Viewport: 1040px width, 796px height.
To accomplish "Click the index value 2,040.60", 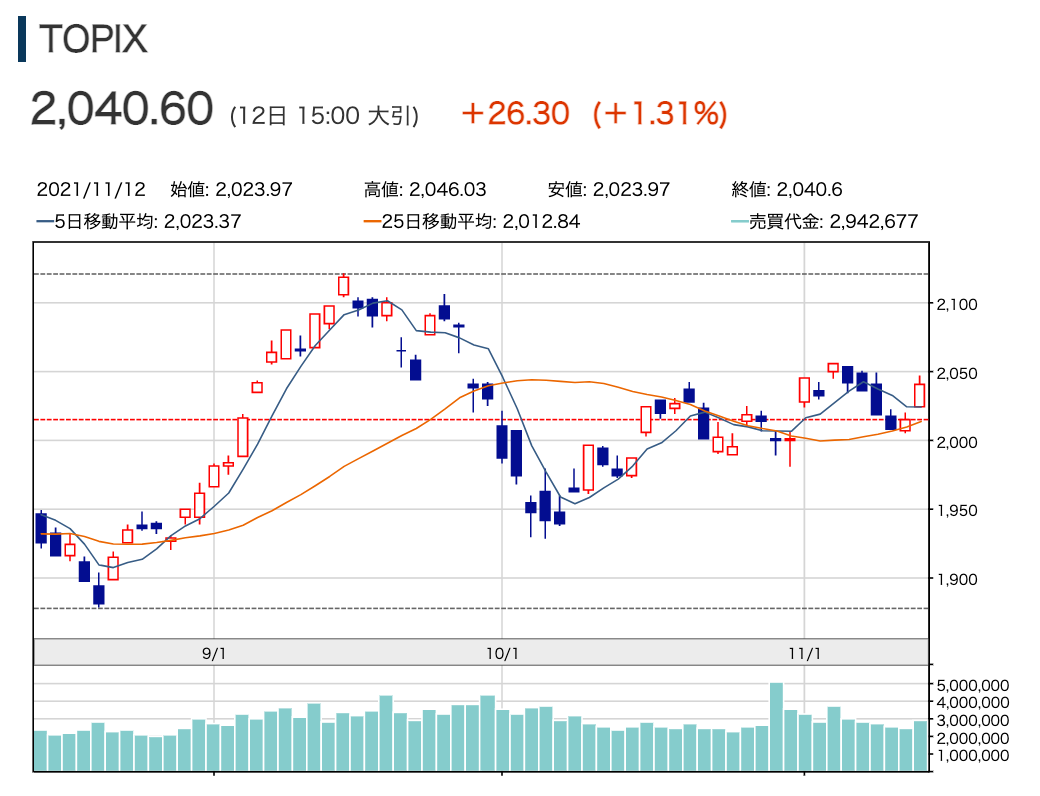I will (122, 109).
